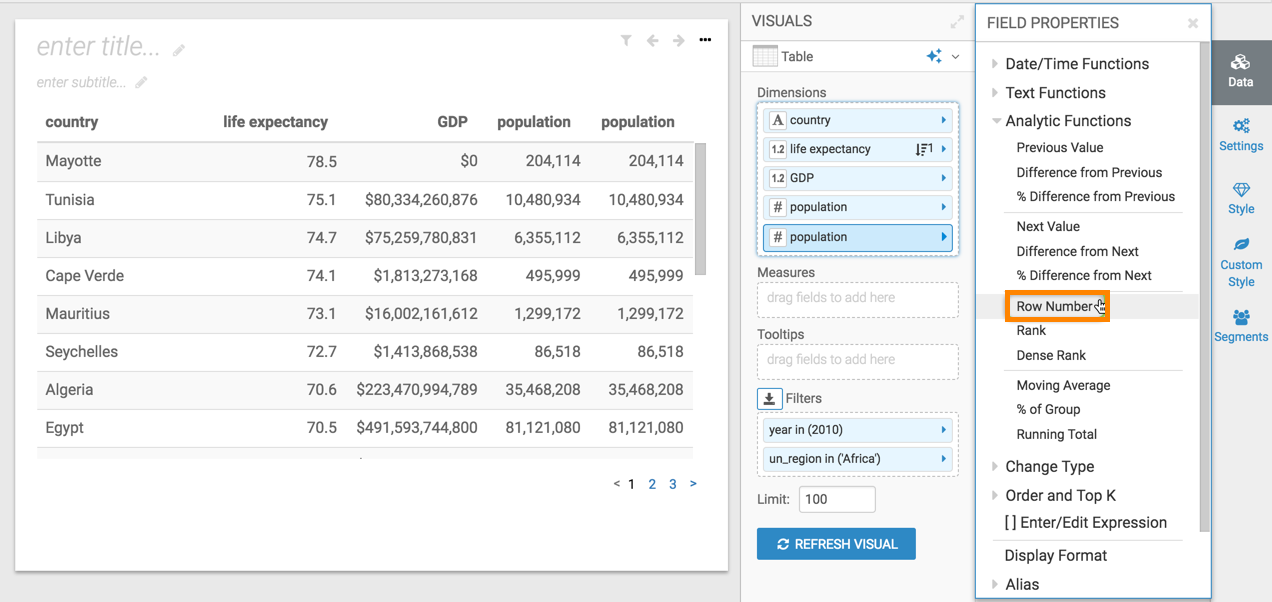
Task: Click the filter funnel icon above table
Action: [x=626, y=41]
